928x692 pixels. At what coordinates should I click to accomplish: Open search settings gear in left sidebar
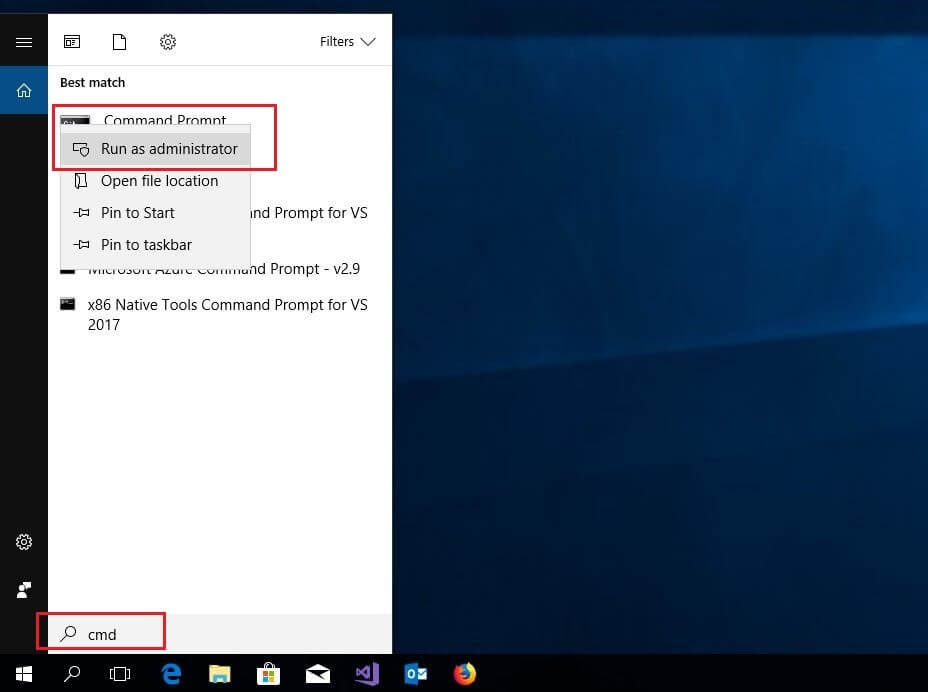point(24,542)
